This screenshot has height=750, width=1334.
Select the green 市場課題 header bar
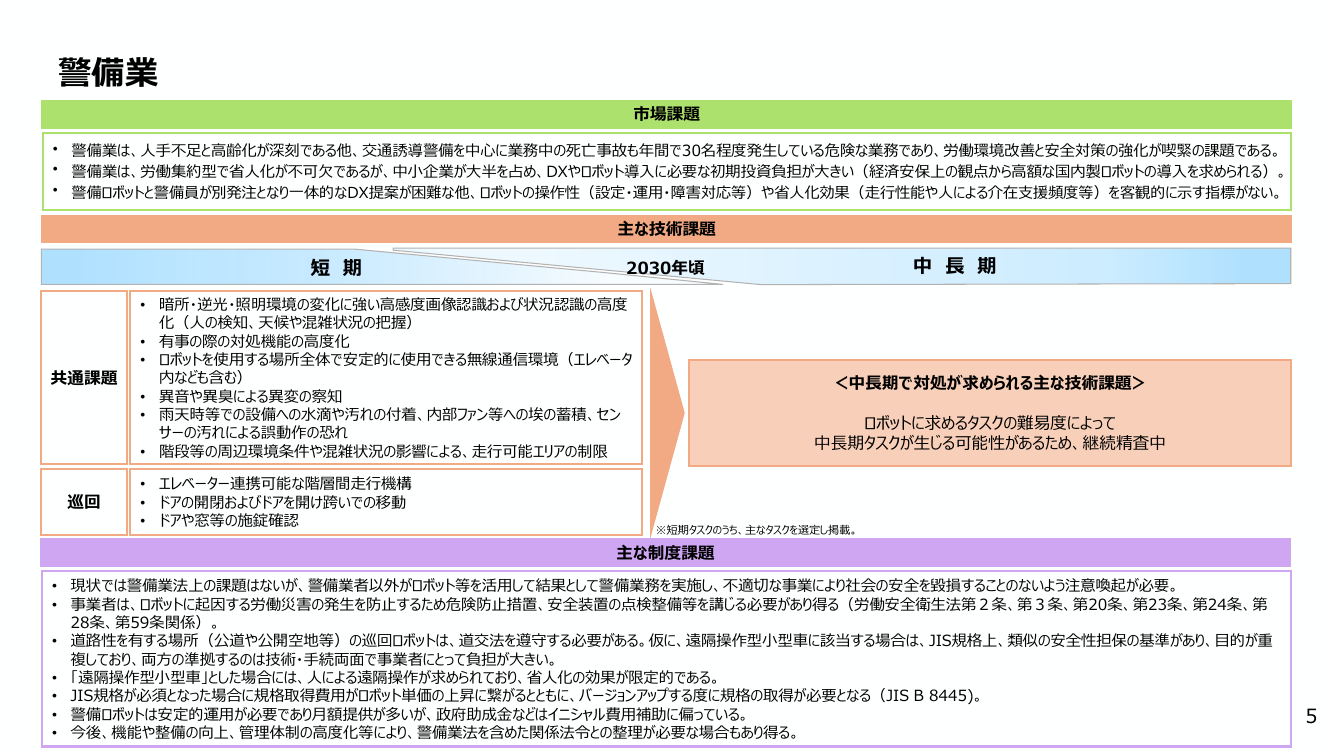click(x=666, y=114)
